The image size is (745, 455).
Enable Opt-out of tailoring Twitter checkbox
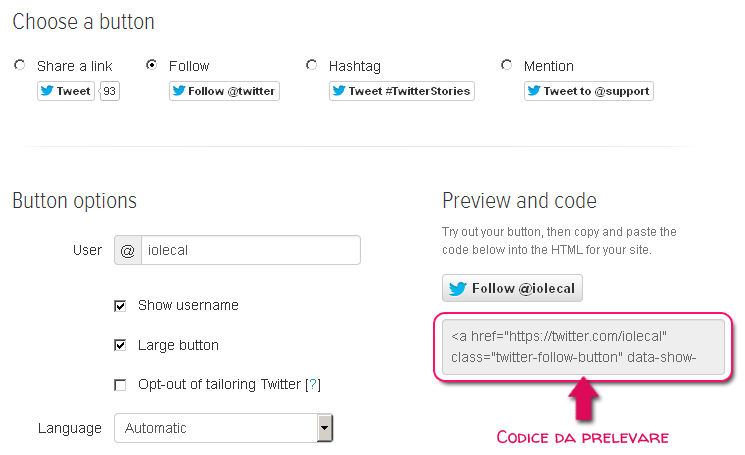120,384
